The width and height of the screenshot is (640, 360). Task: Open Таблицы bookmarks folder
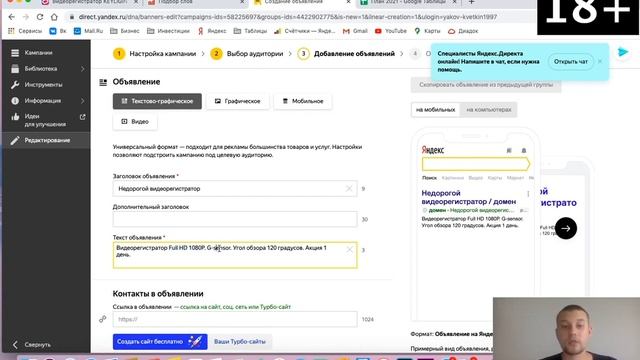click(x=250, y=31)
